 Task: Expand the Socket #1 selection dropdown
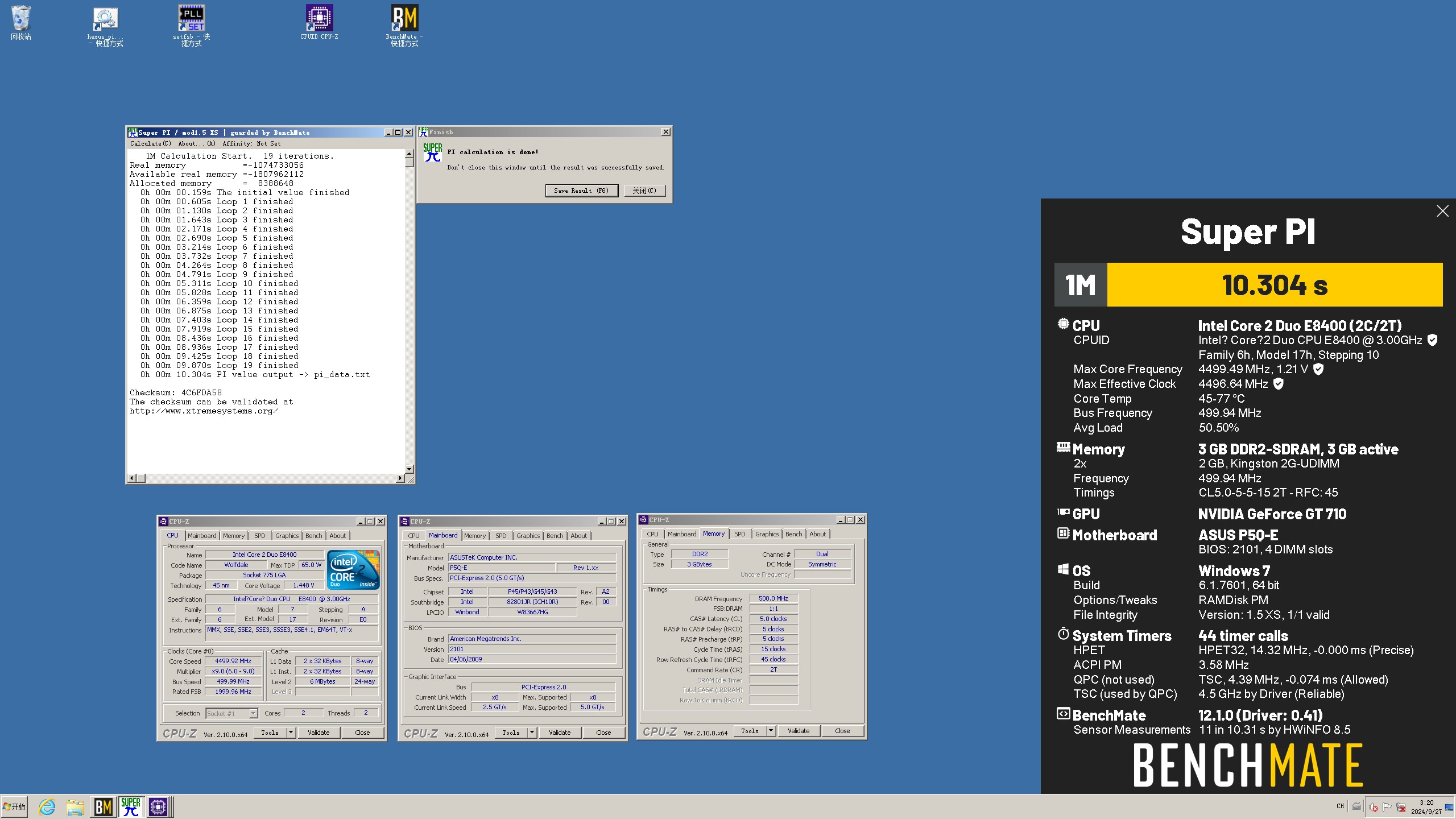click(x=253, y=713)
